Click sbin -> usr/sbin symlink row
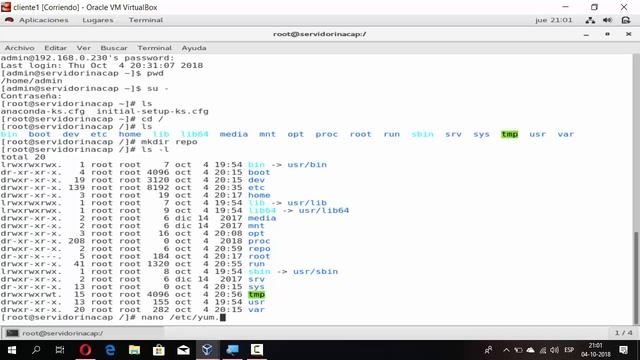The height and width of the screenshot is (360, 640). 169,271
